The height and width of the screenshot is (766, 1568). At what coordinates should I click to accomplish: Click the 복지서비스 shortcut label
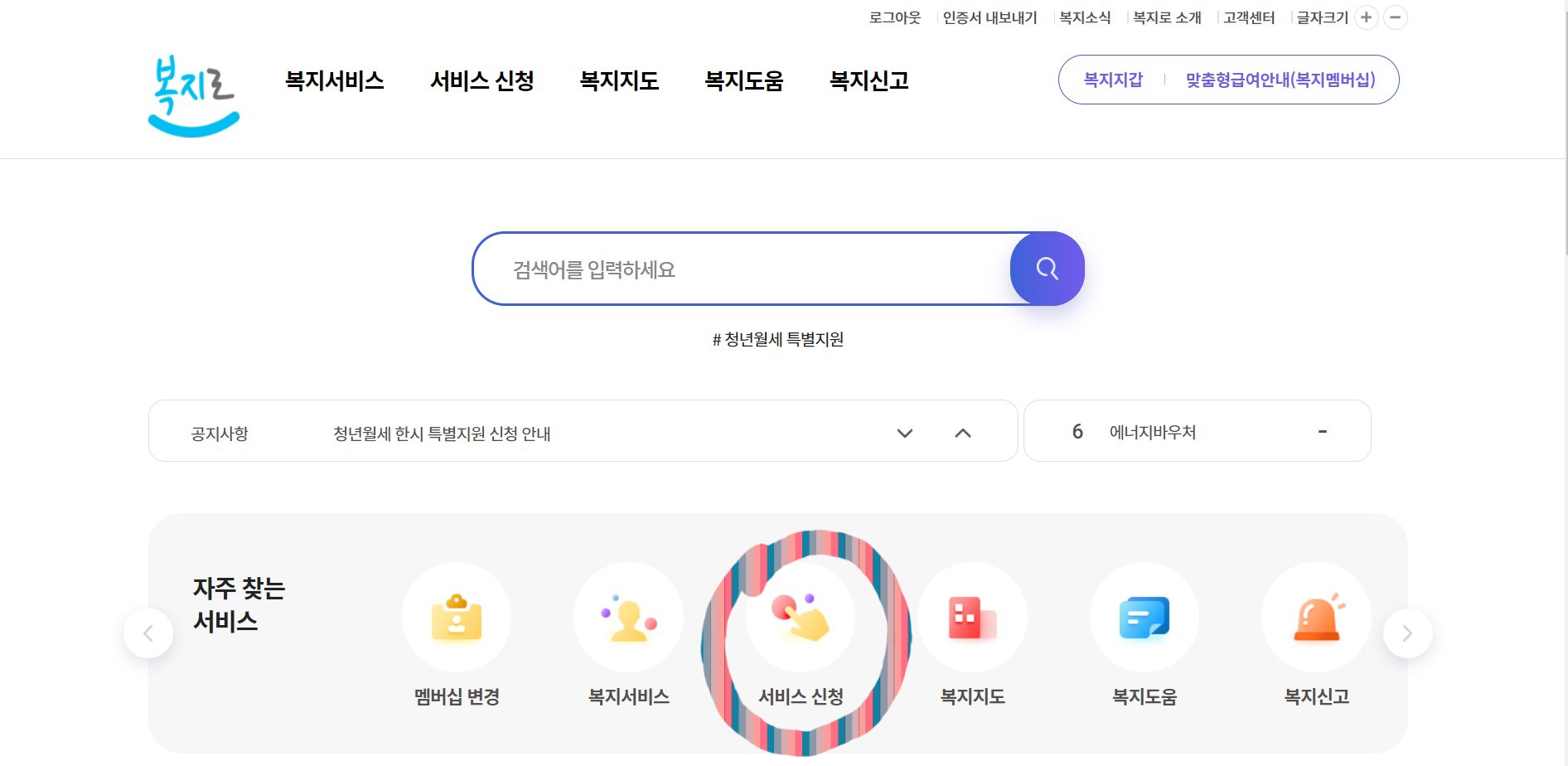click(629, 696)
